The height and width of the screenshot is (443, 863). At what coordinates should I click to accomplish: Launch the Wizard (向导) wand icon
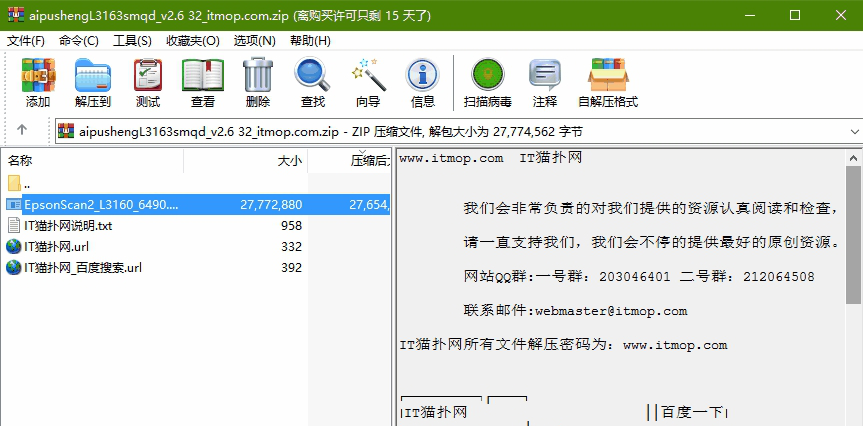(x=368, y=76)
